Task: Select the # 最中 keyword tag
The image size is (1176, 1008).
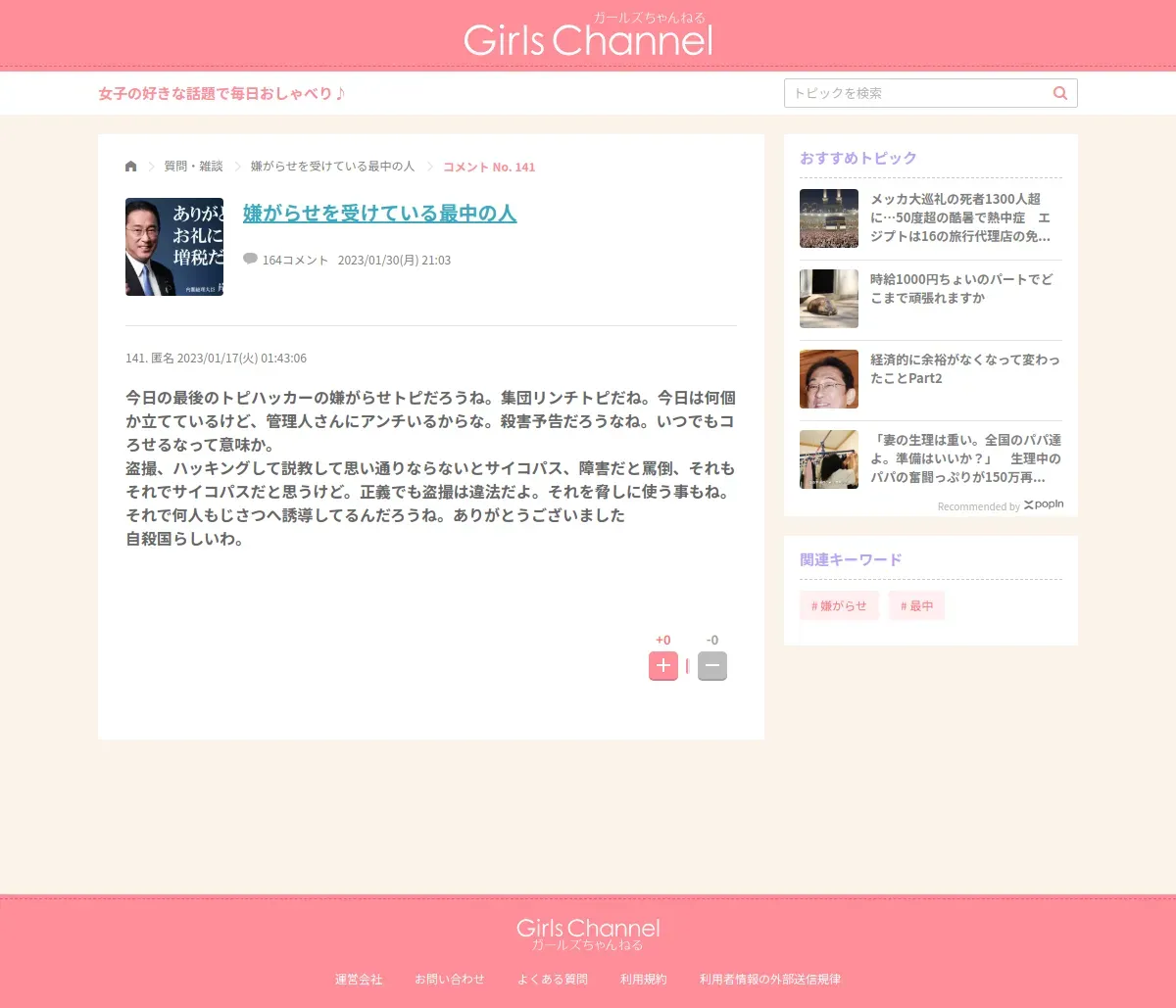Action: click(x=917, y=606)
